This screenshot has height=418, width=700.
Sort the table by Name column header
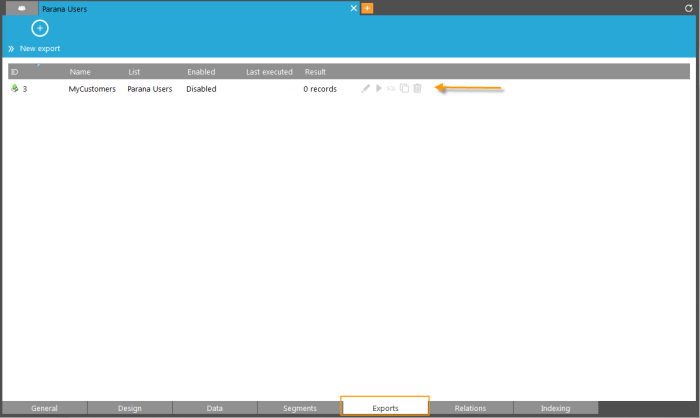(x=79, y=72)
